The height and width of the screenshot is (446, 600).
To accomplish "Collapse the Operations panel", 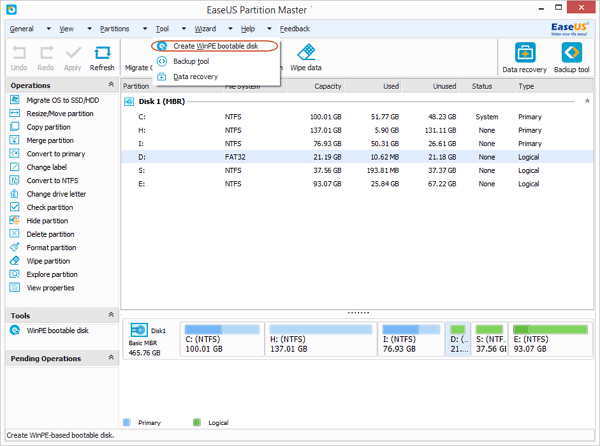I will (x=111, y=84).
